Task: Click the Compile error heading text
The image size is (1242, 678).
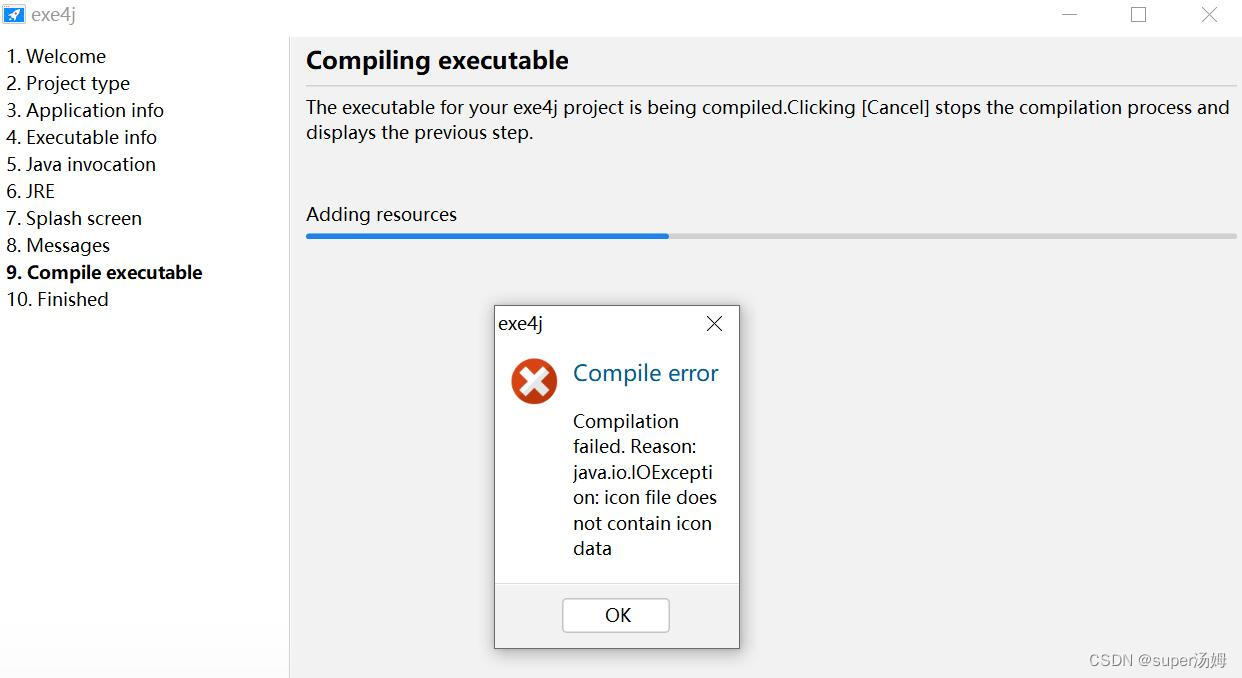Action: 645,372
